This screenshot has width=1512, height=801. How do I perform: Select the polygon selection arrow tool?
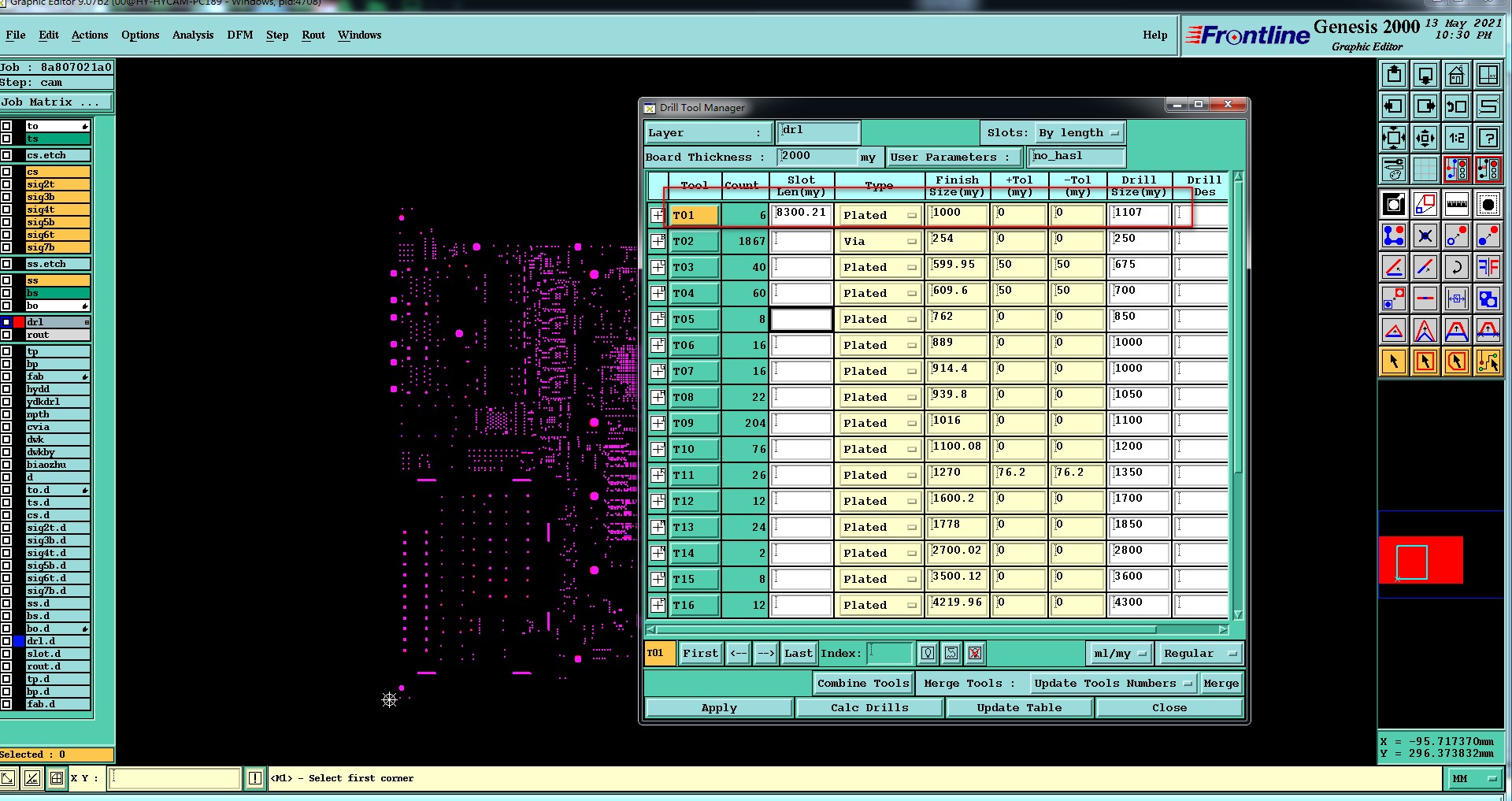pyautogui.click(x=1457, y=362)
